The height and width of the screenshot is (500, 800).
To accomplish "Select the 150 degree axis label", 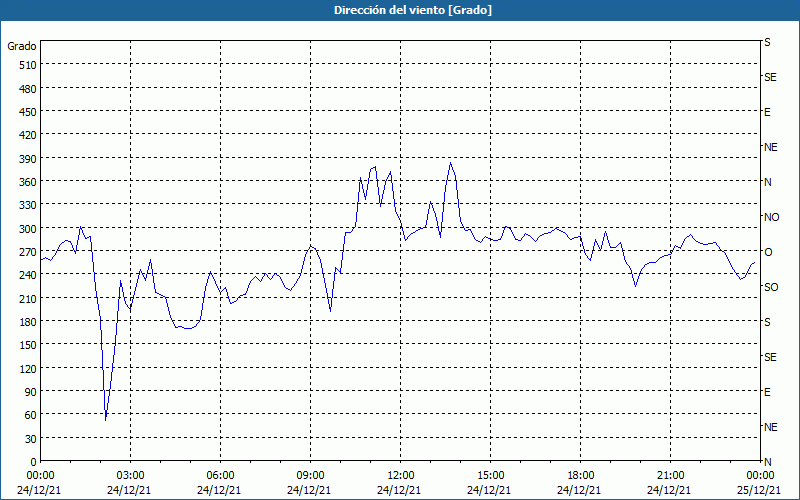I will coord(29,345).
